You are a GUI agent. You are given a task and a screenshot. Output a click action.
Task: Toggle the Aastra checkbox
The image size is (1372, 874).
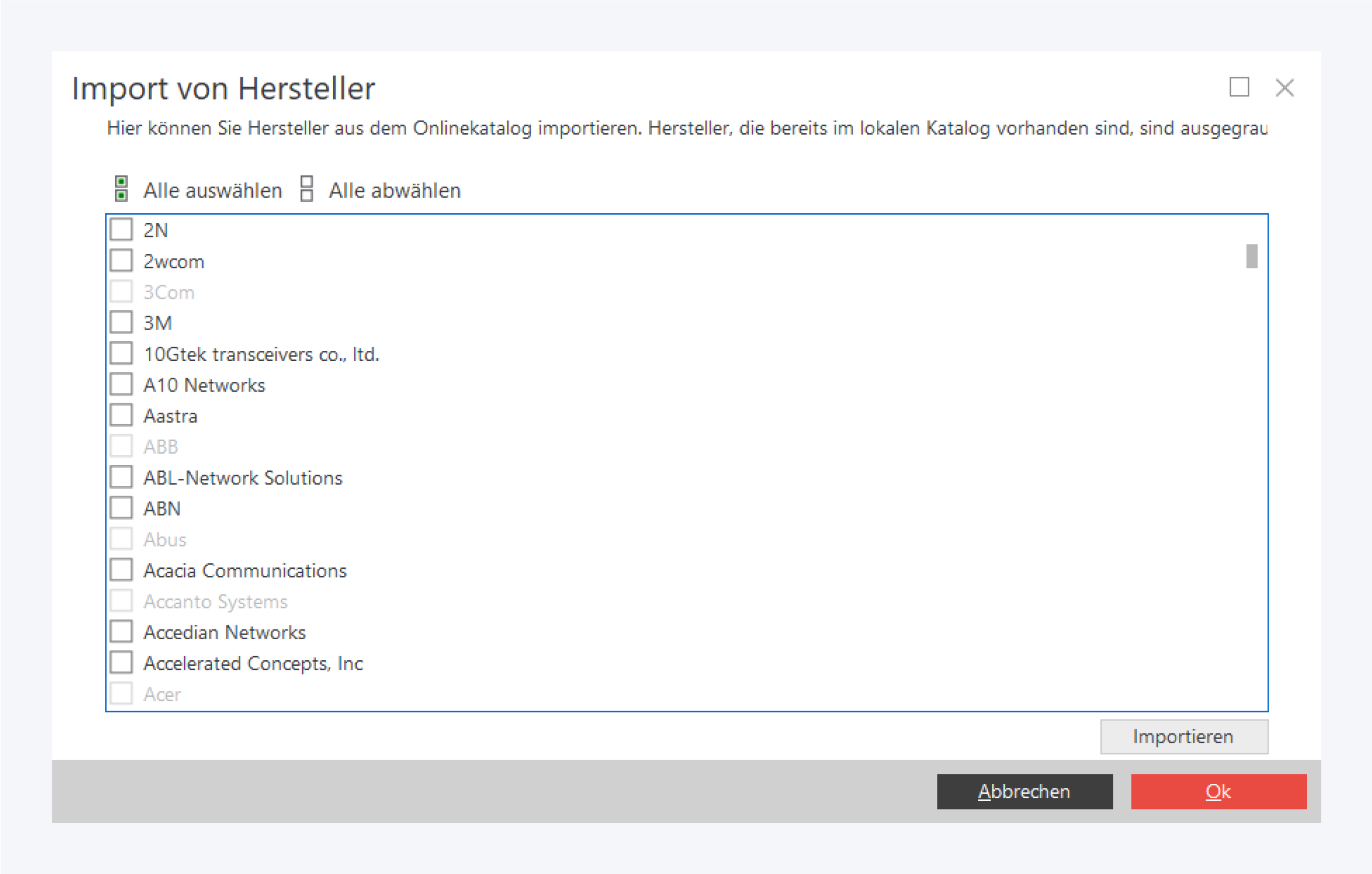(x=121, y=415)
